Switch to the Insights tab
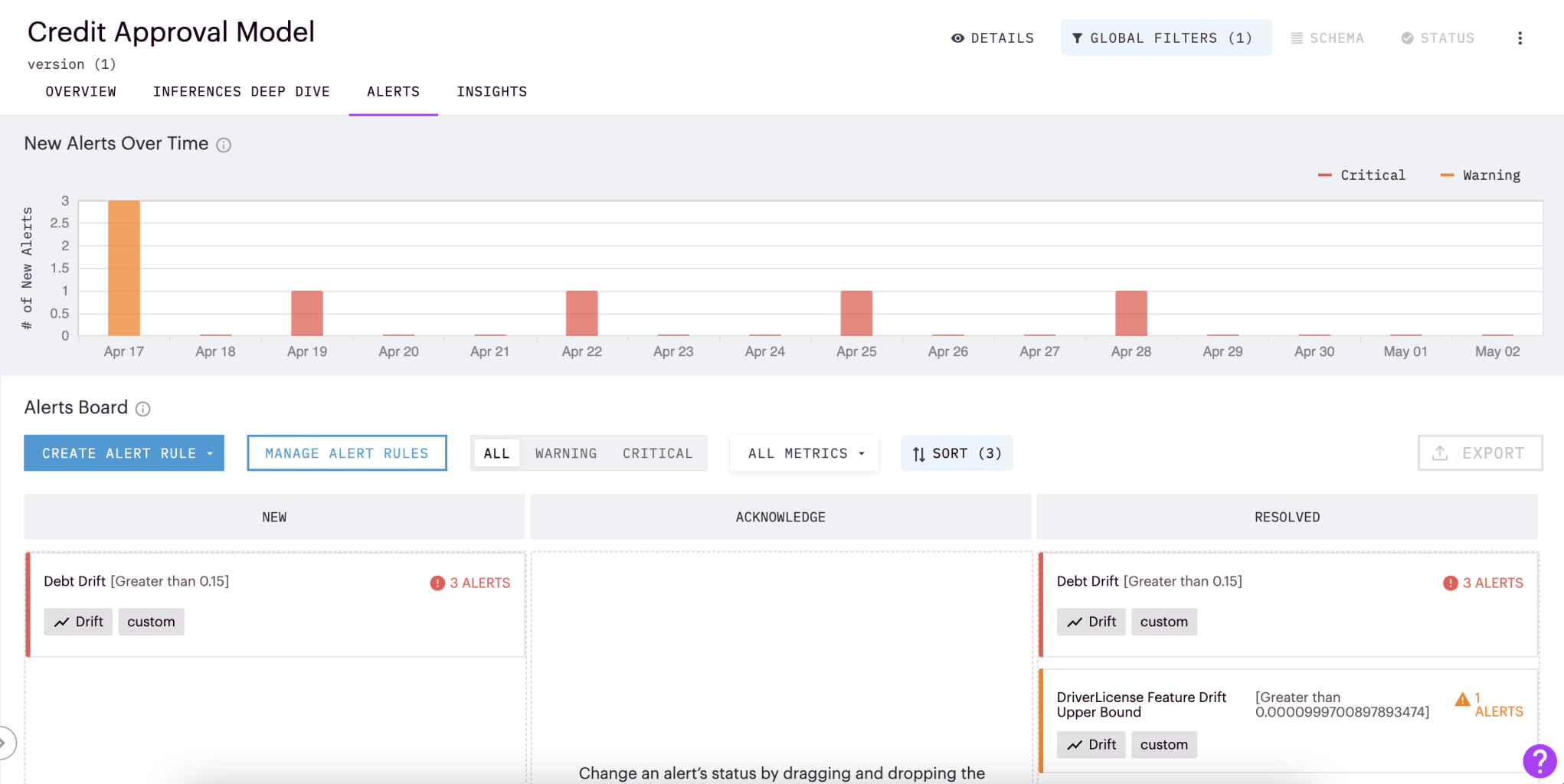The width and height of the screenshot is (1564, 784). point(492,92)
